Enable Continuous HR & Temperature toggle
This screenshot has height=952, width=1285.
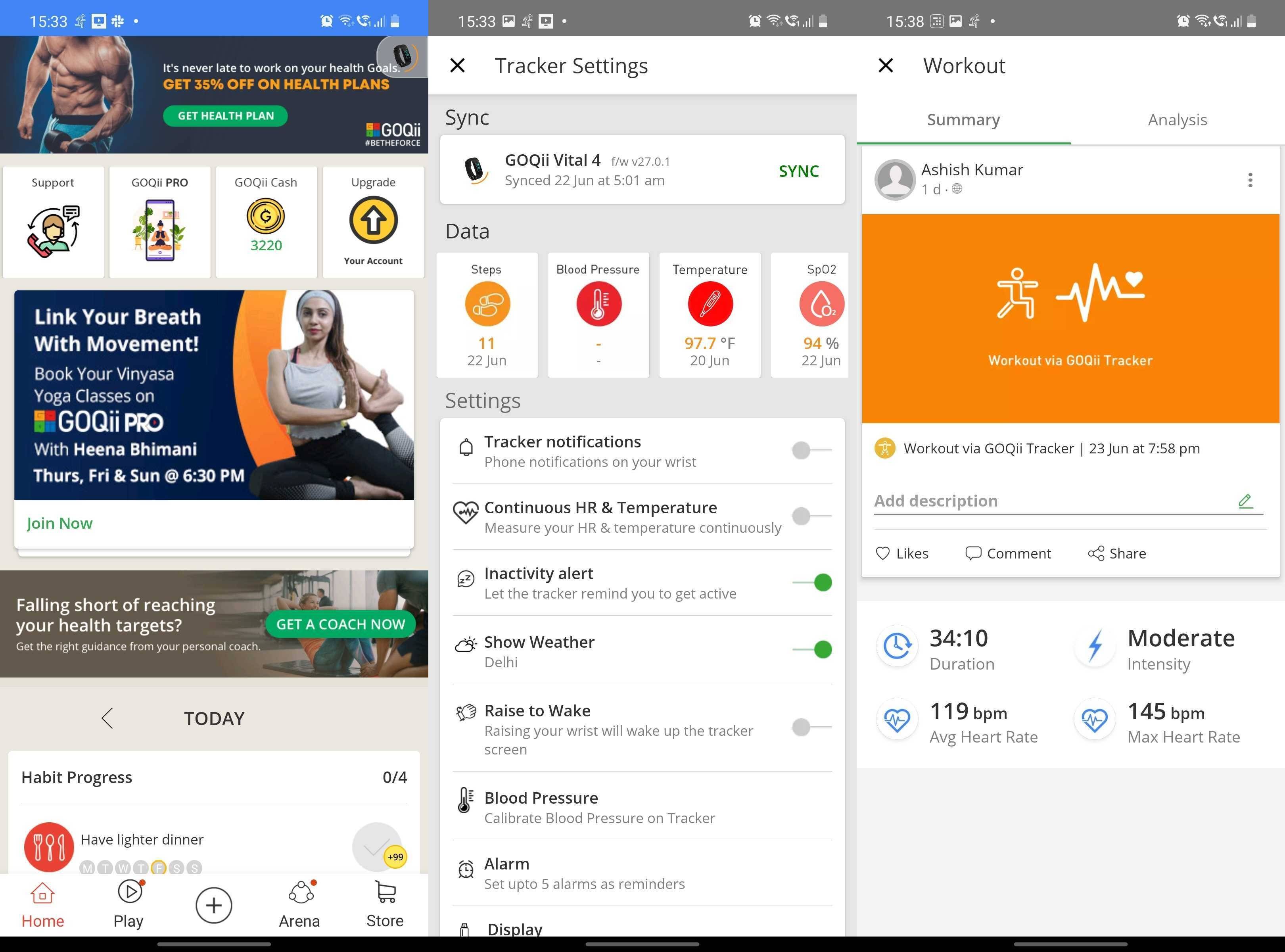coord(812,516)
